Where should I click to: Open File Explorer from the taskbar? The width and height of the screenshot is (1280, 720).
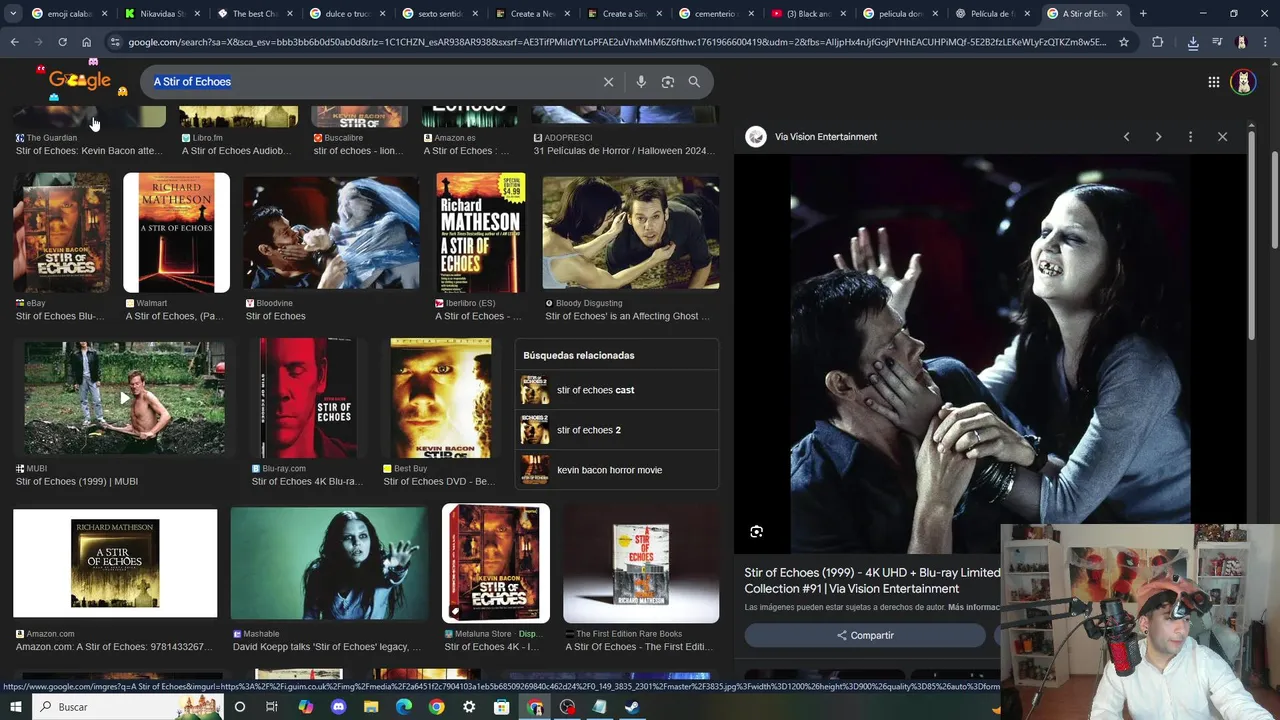click(x=371, y=707)
